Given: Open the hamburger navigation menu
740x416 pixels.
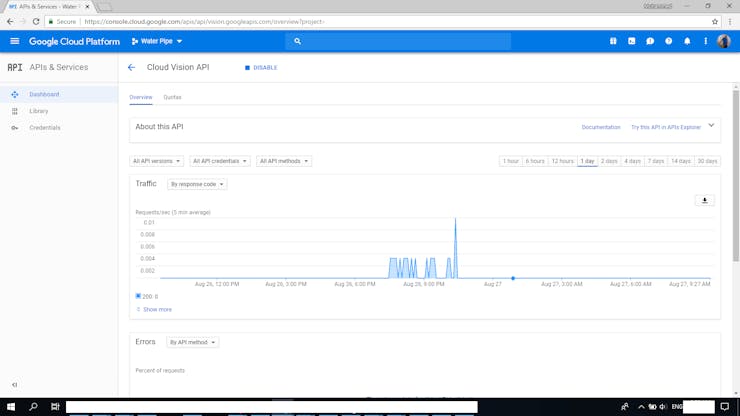Looking at the screenshot, I should tap(15, 41).
